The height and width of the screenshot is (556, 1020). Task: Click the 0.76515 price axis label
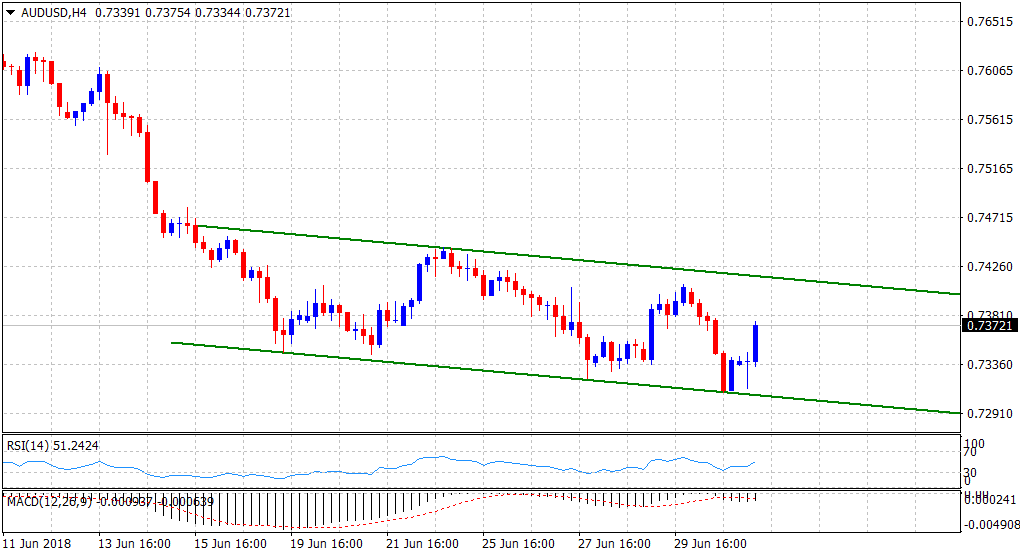coord(989,21)
